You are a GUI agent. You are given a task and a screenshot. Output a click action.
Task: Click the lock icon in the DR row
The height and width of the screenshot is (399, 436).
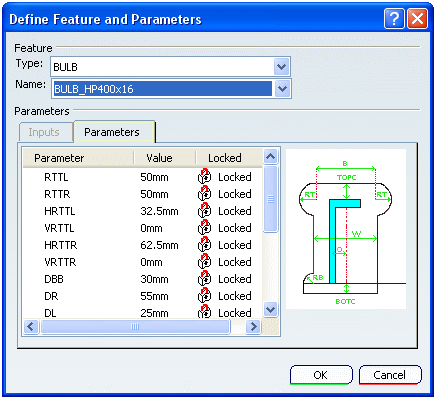click(x=204, y=295)
